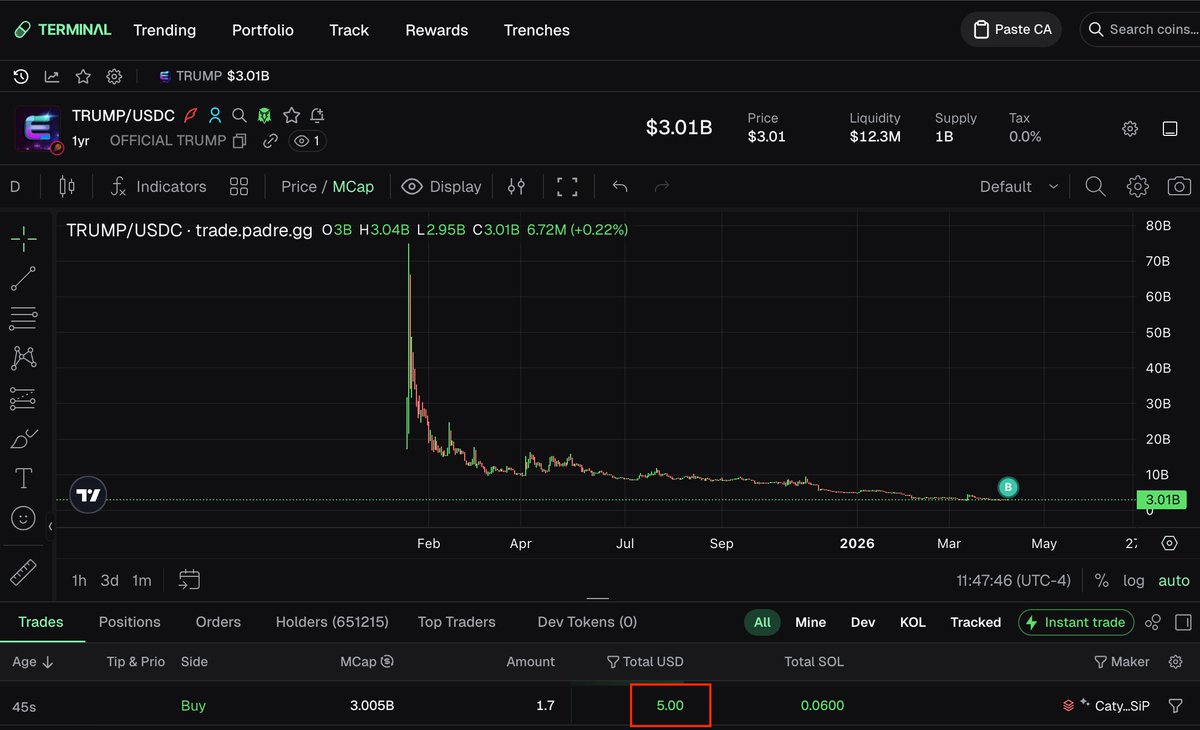Image resolution: width=1200 pixels, height=730 pixels.
Task: Toggle percent scale on chart
Action: pyautogui.click(x=1102, y=580)
